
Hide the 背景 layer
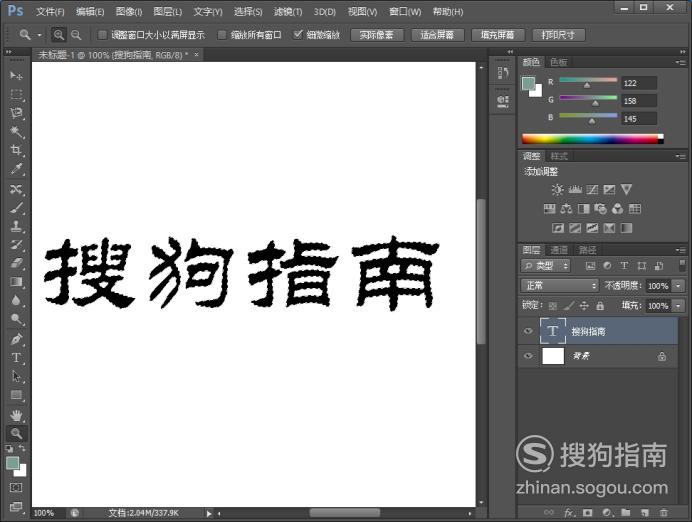[x=528, y=356]
